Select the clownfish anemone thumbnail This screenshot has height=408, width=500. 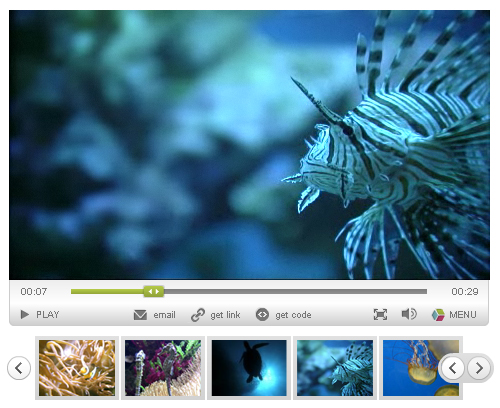point(77,368)
